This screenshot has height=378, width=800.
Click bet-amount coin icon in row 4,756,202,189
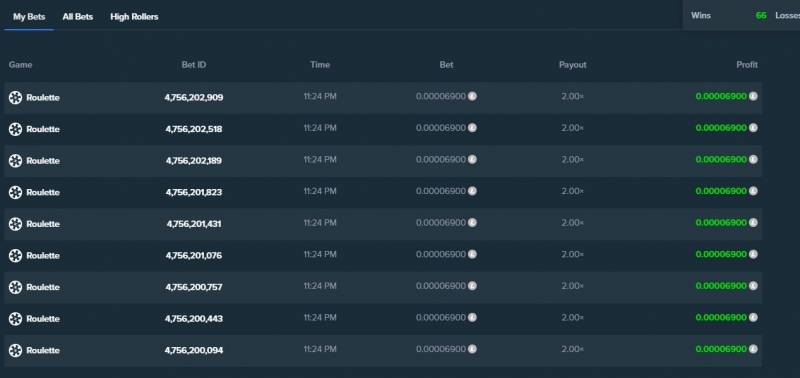pyautogui.click(x=472, y=159)
